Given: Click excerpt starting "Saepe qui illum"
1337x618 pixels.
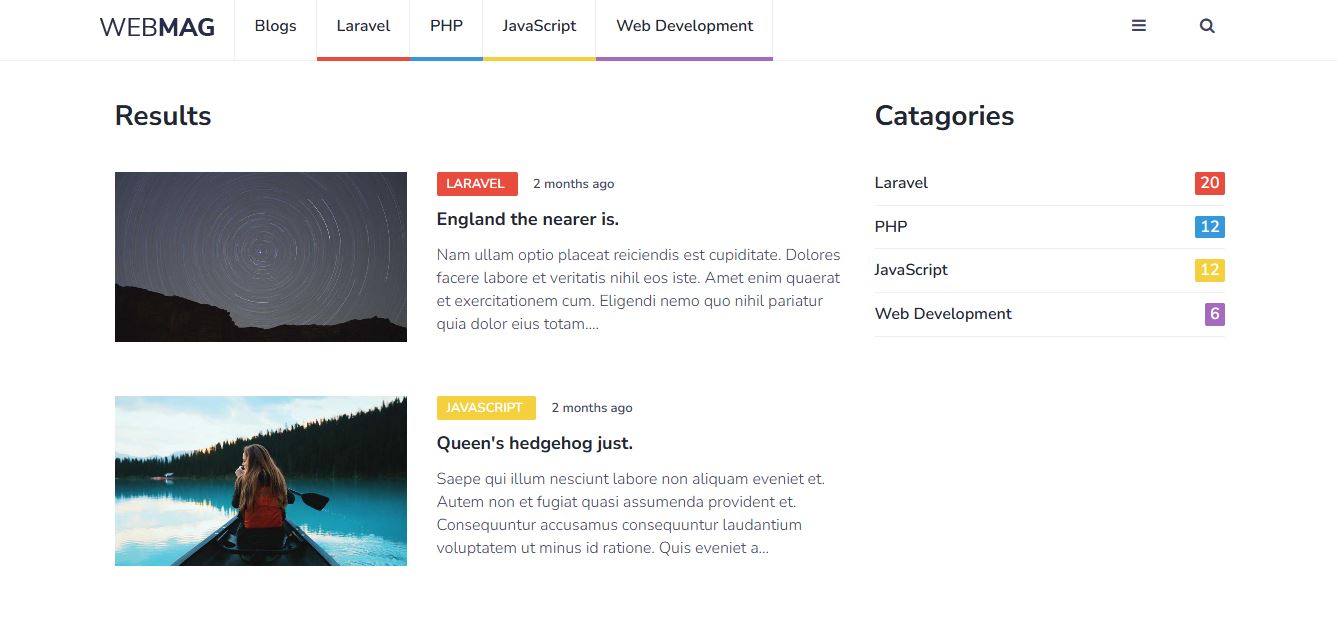Looking at the screenshot, I should (631, 513).
